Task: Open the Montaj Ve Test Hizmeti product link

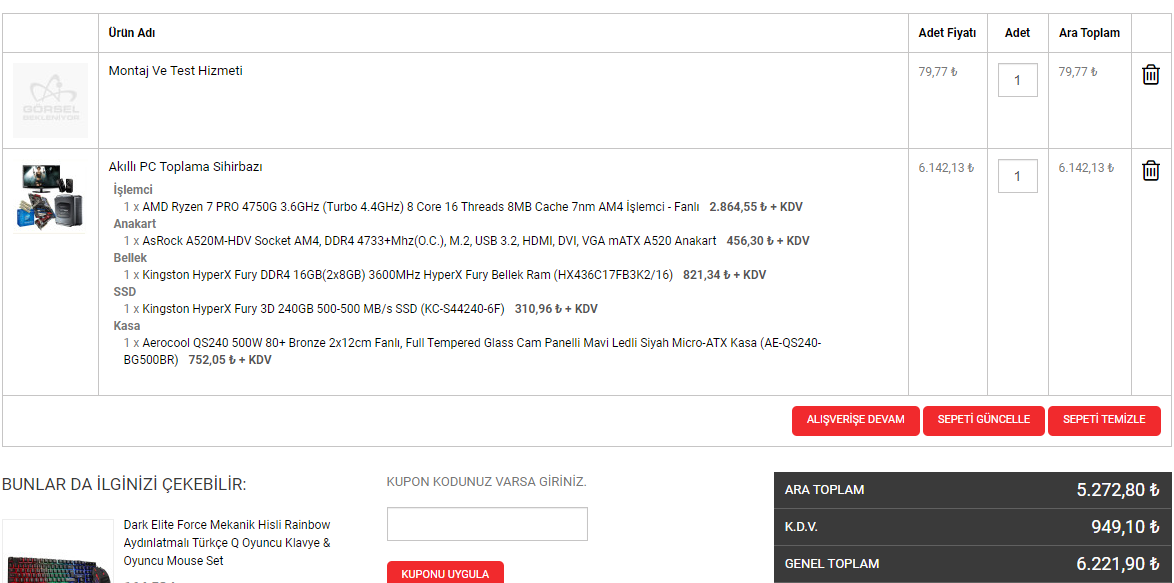Action: click(x=175, y=71)
